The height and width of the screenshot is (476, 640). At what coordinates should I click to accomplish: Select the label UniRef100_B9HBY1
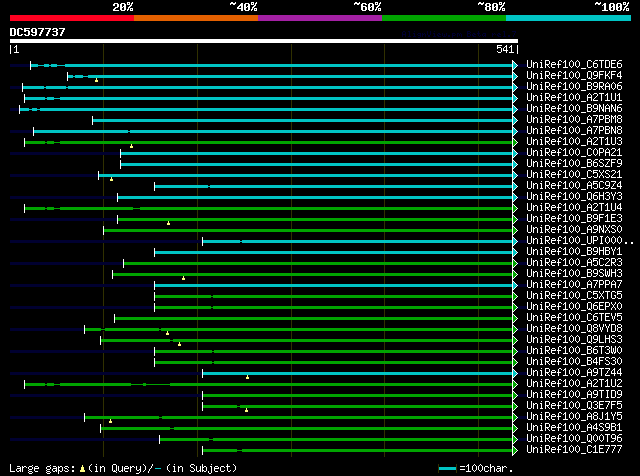click(574, 252)
